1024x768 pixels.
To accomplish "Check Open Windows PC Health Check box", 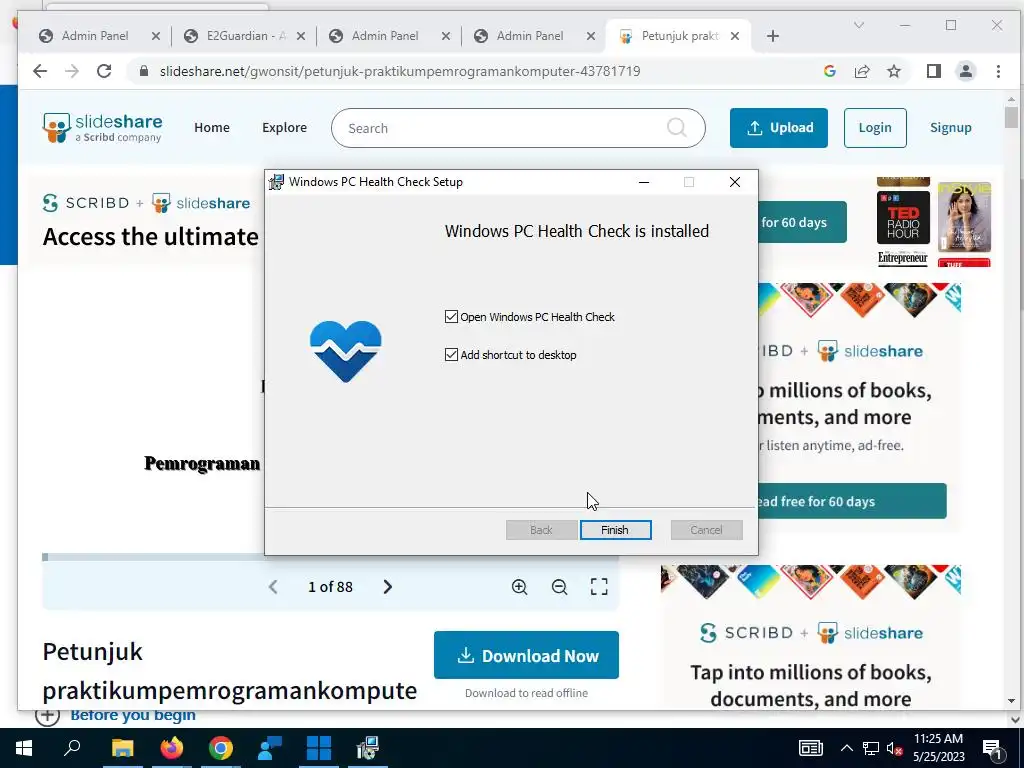I will pos(451,317).
